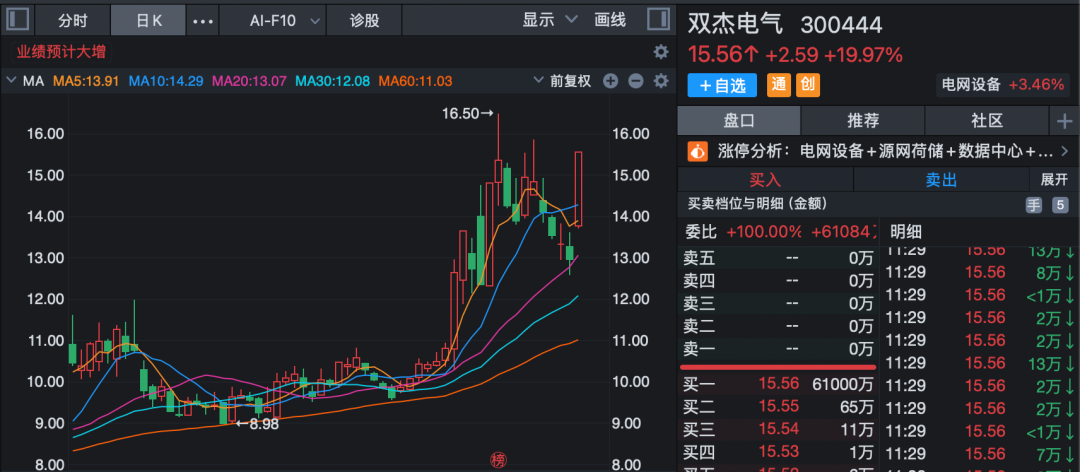Click the orange 涨停分析 icon
The height and width of the screenshot is (472, 1080).
(x=698, y=151)
